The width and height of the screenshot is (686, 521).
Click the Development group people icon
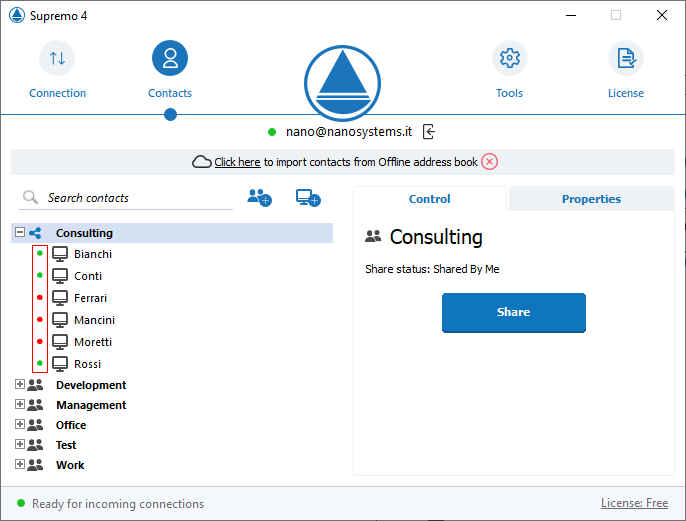tap(35, 385)
